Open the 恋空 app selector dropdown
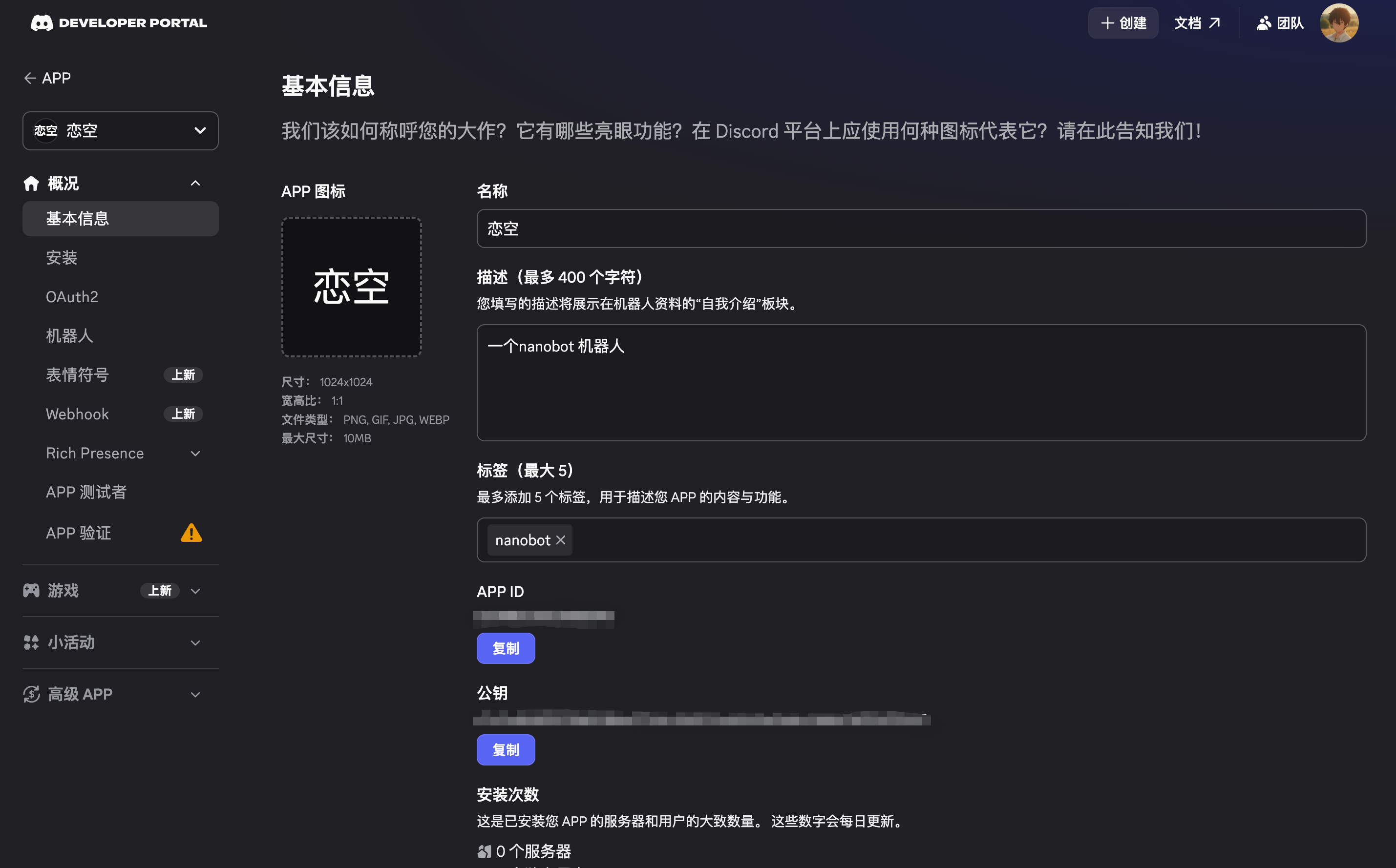 click(121, 131)
